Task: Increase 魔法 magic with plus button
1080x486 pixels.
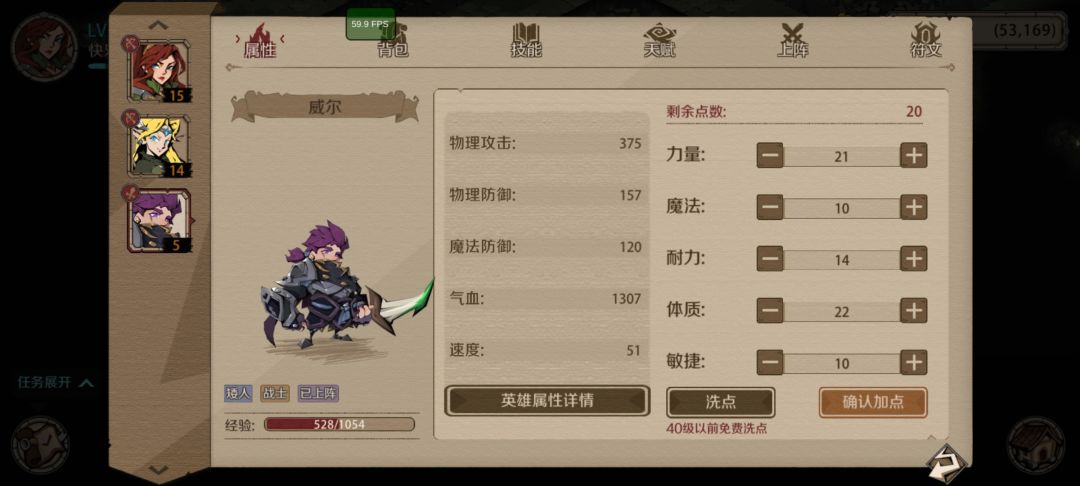Action: click(x=913, y=207)
